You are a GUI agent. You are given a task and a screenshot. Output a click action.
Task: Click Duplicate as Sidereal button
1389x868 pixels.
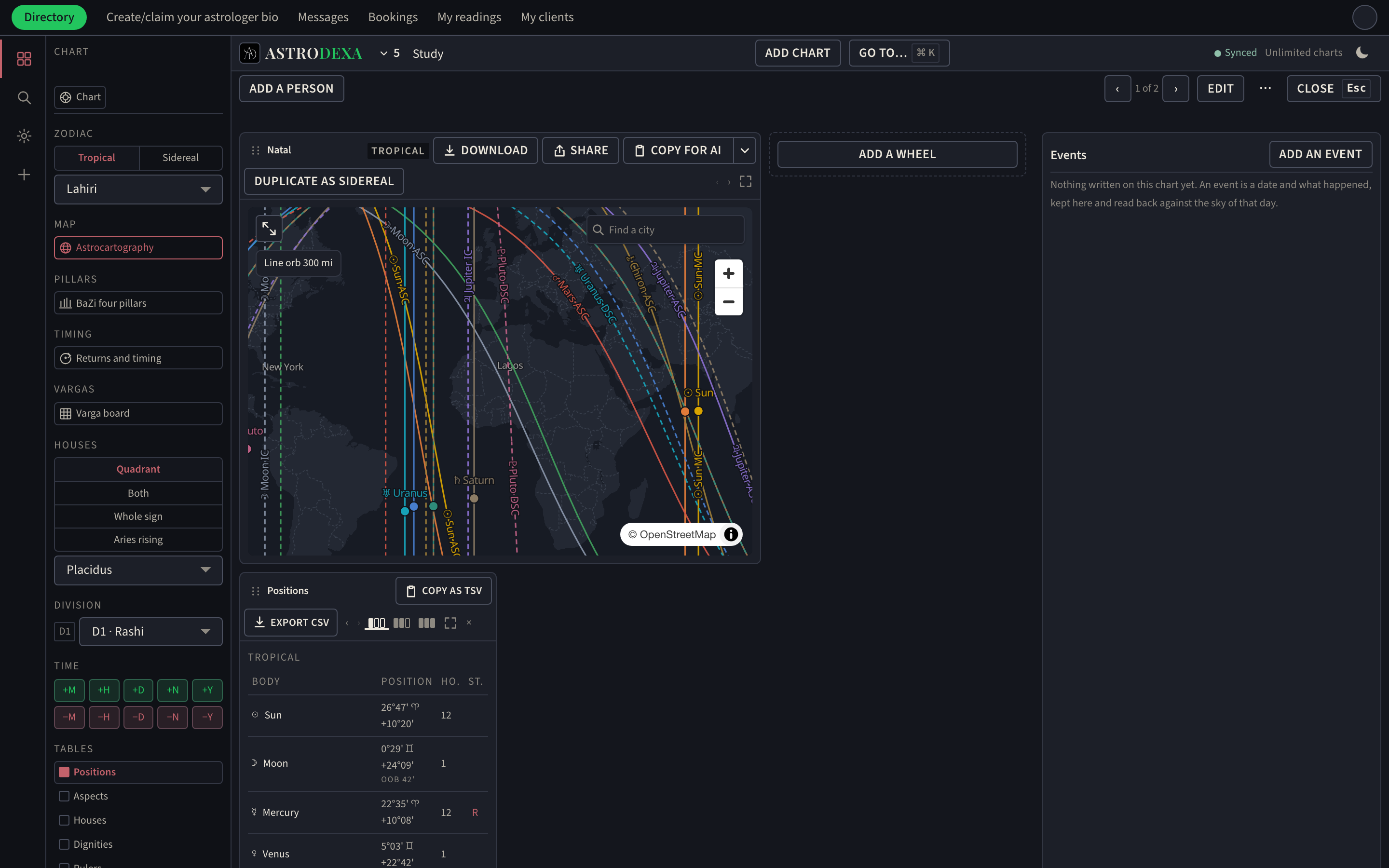pos(324,181)
